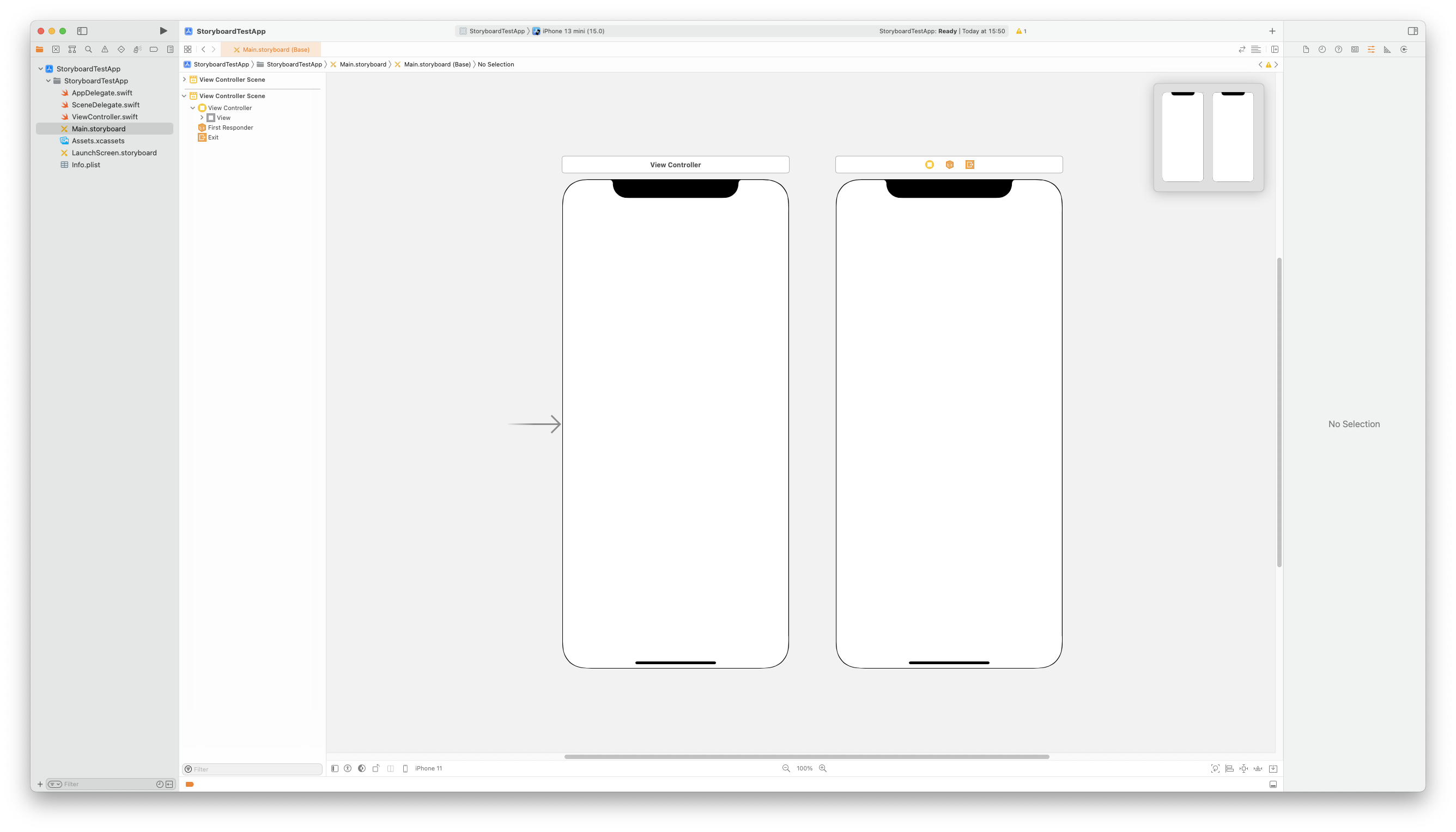Click the canvas horizontal scrollbar
This screenshot has width=1456, height=832.
tap(806, 757)
